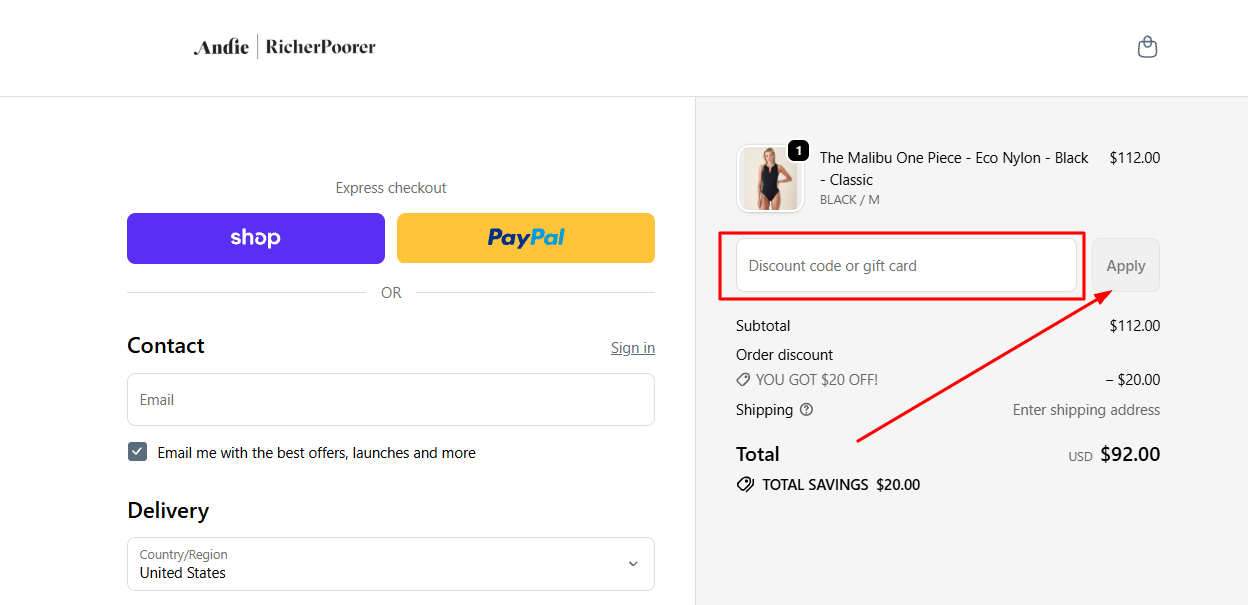Click the Enter shipping address text
This screenshot has height=605, width=1248.
click(1086, 409)
